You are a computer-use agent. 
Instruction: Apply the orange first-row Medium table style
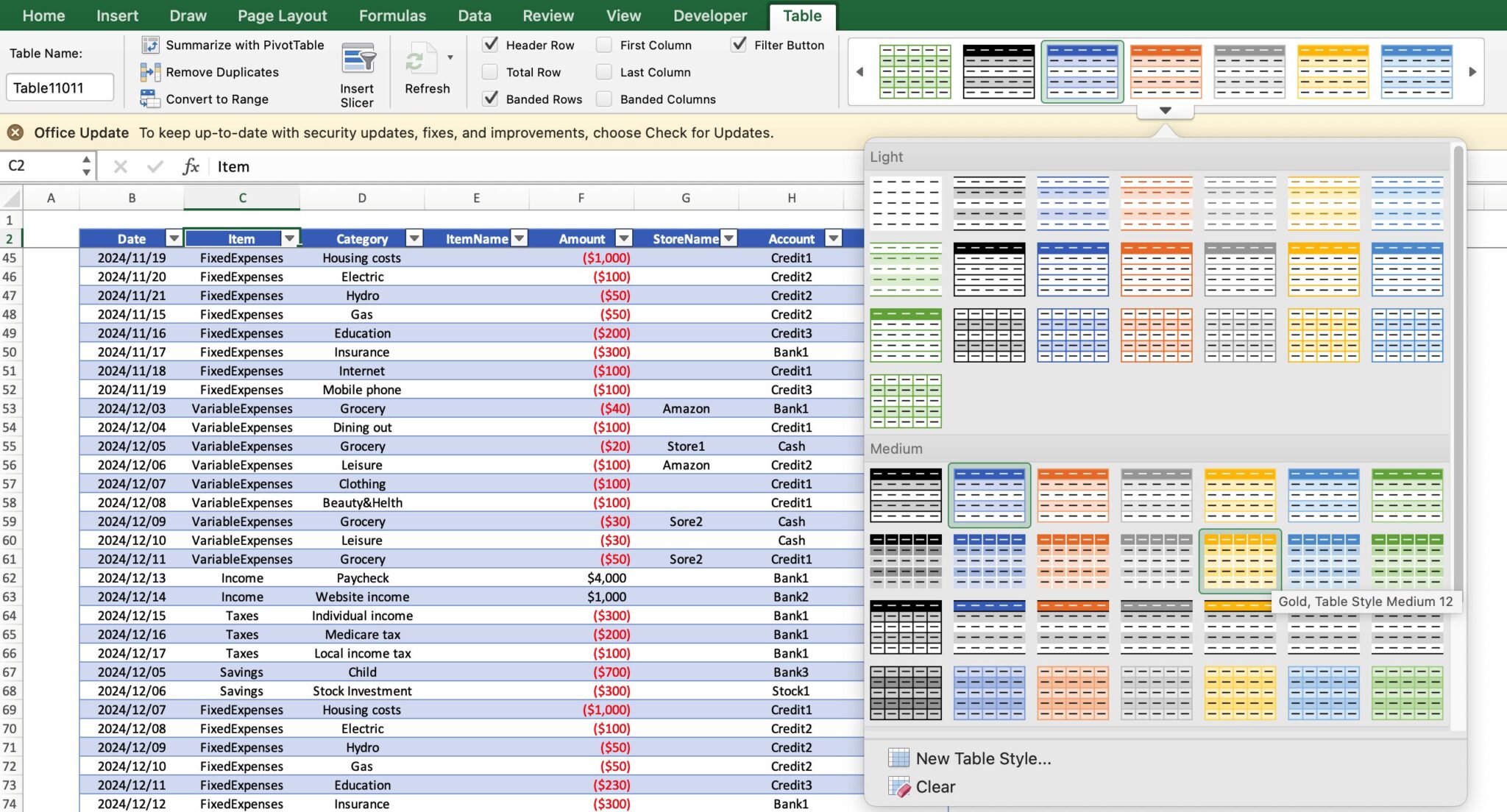pos(1073,495)
